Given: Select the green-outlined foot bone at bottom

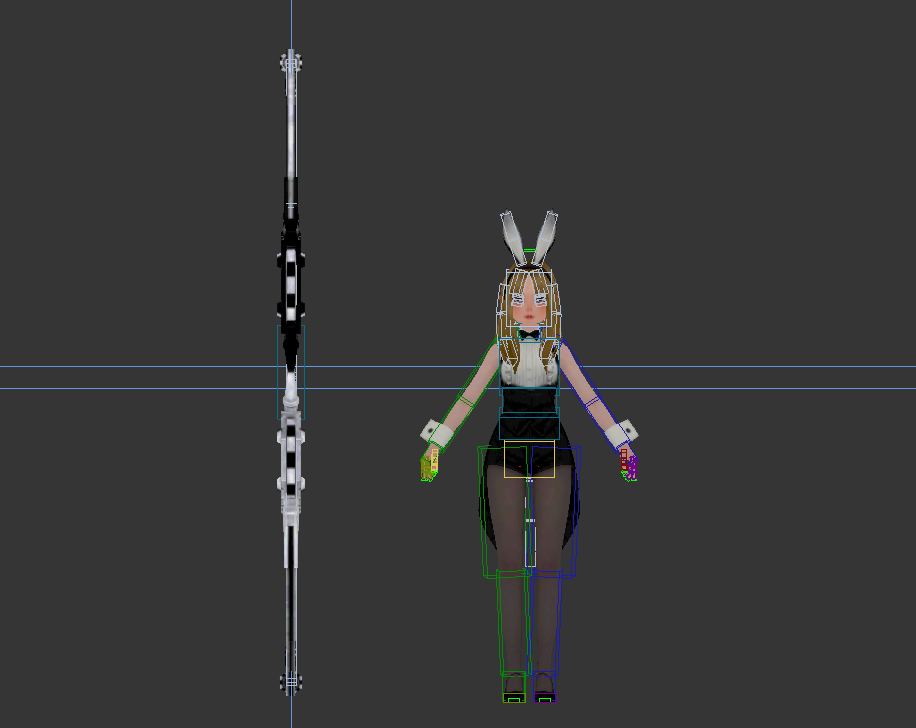Looking at the screenshot, I should click(x=514, y=698).
